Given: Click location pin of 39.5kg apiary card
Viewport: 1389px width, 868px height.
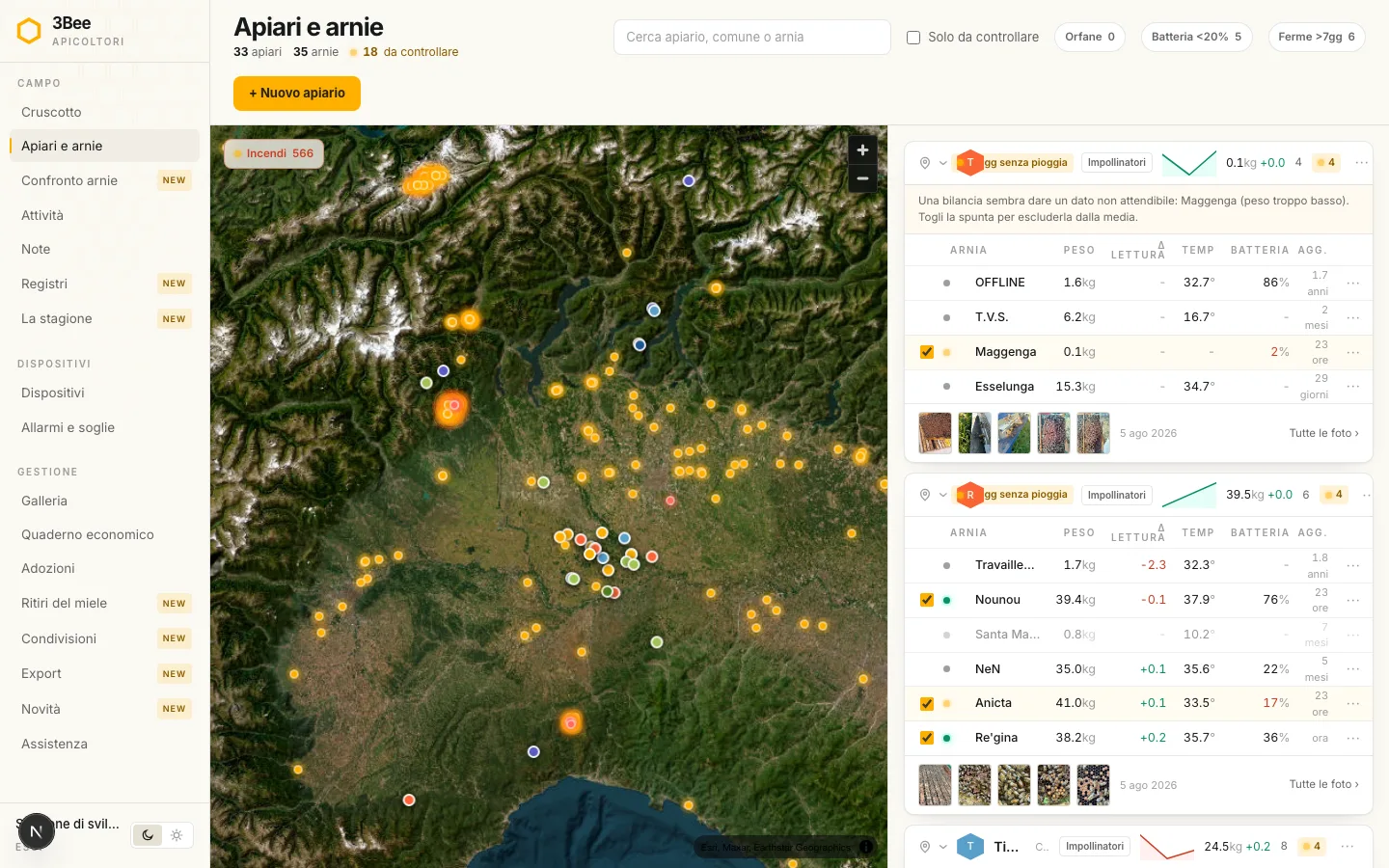Looking at the screenshot, I should click(924, 495).
